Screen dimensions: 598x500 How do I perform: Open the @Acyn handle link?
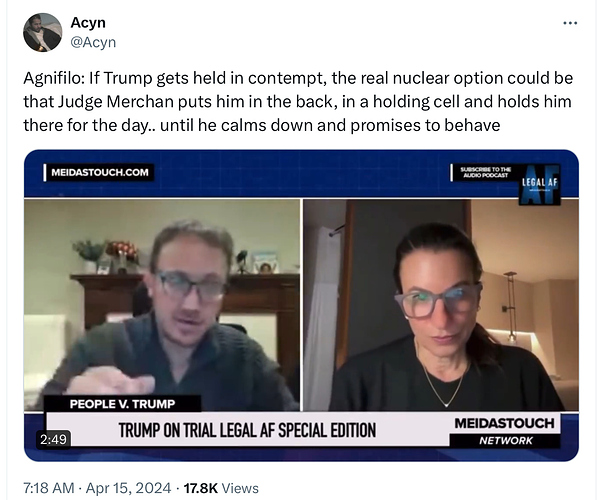[x=93, y=42]
